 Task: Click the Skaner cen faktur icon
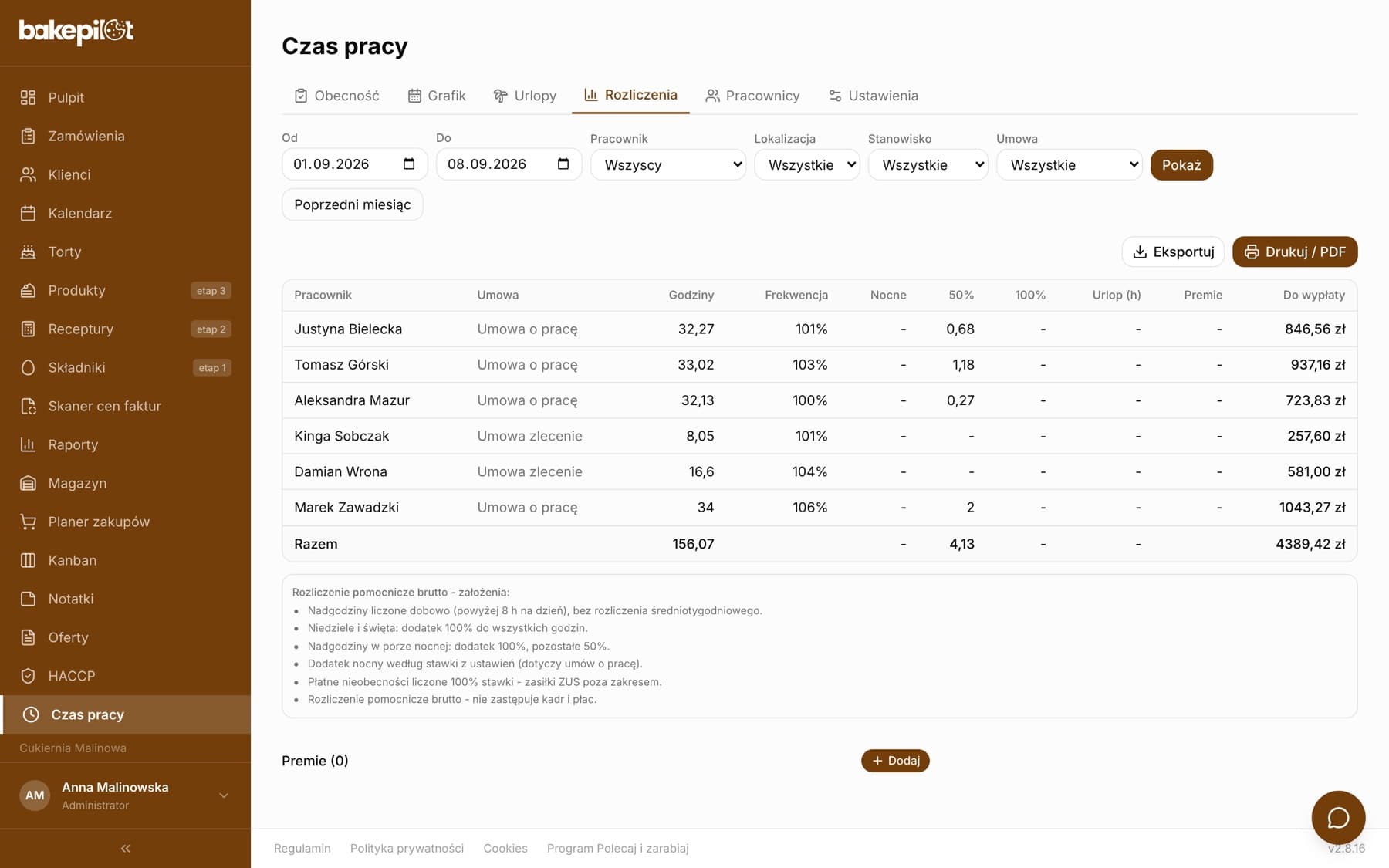click(28, 406)
